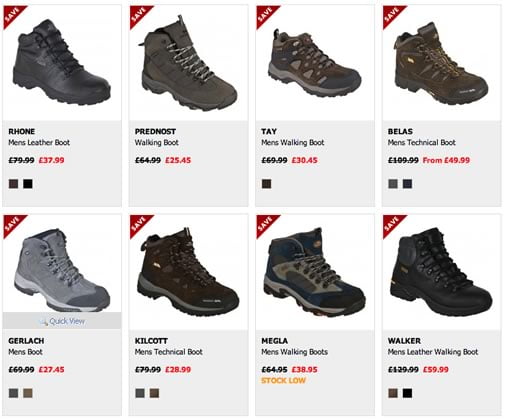Select the black swatch under Walker boot

tap(407, 393)
